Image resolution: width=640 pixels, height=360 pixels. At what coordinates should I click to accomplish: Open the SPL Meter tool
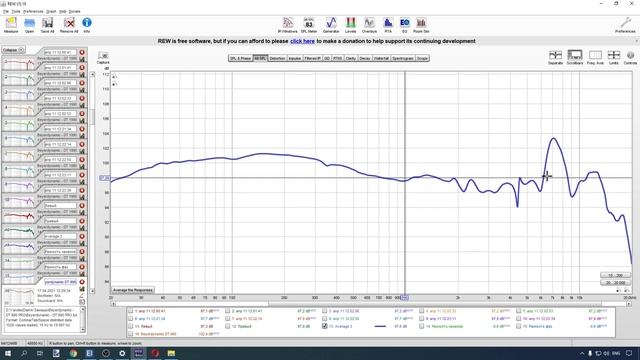(309, 24)
